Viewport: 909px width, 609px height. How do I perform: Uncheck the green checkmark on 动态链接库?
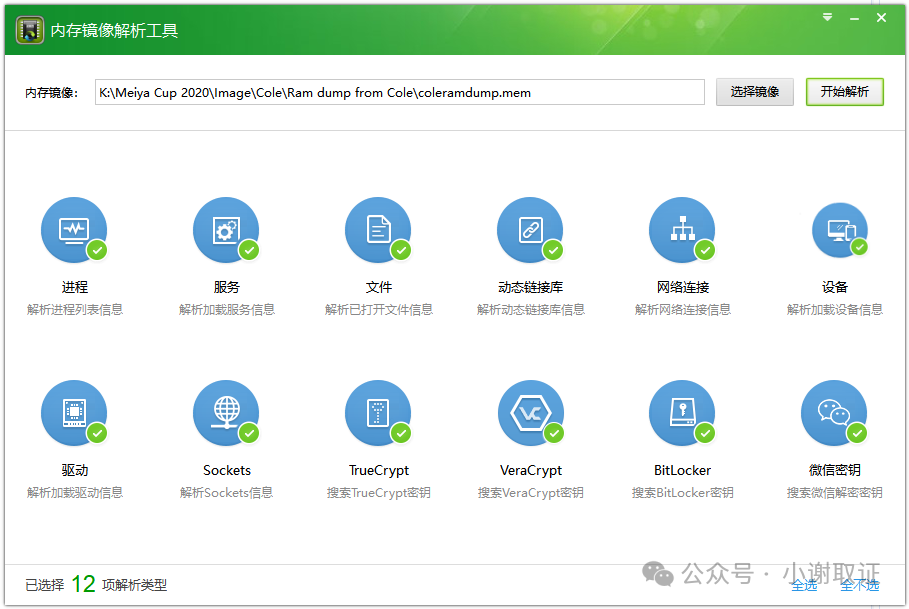click(553, 250)
